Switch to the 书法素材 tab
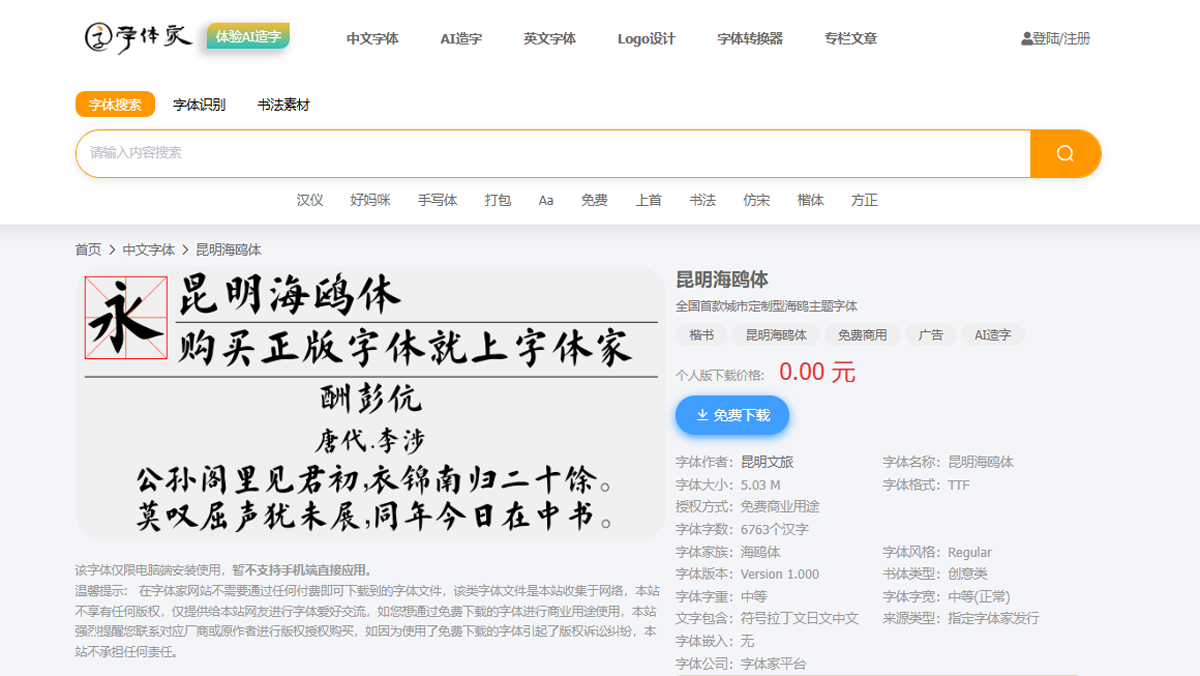The width and height of the screenshot is (1200, 676). pyautogui.click(x=283, y=104)
